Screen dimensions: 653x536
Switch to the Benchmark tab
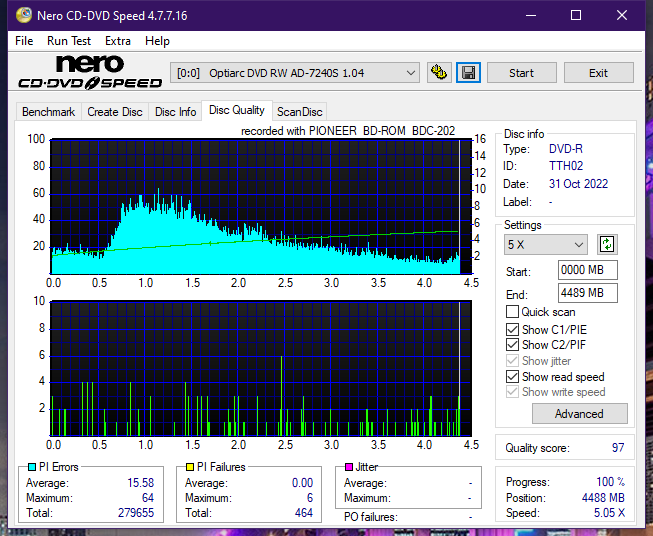pos(49,112)
